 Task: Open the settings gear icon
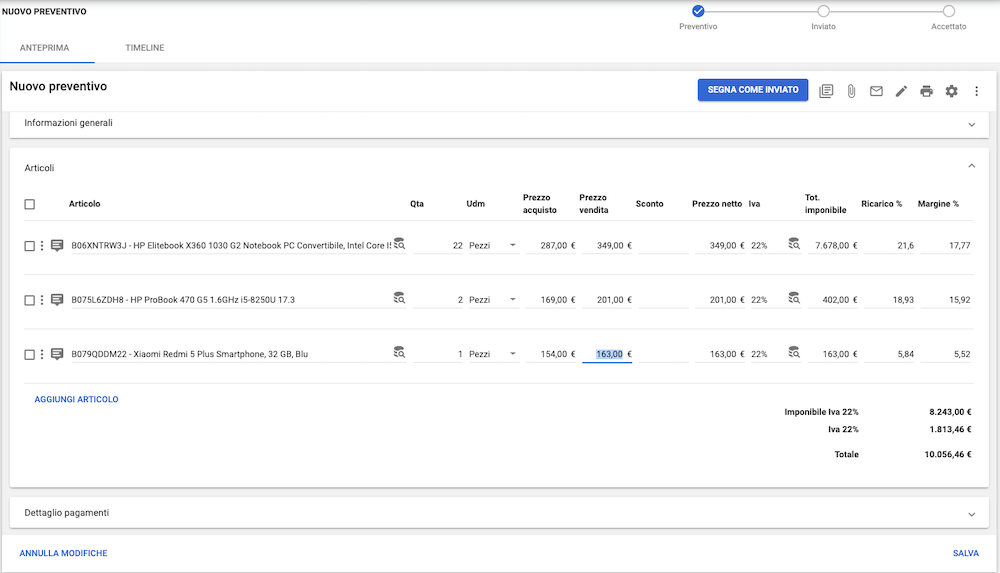click(x=951, y=91)
